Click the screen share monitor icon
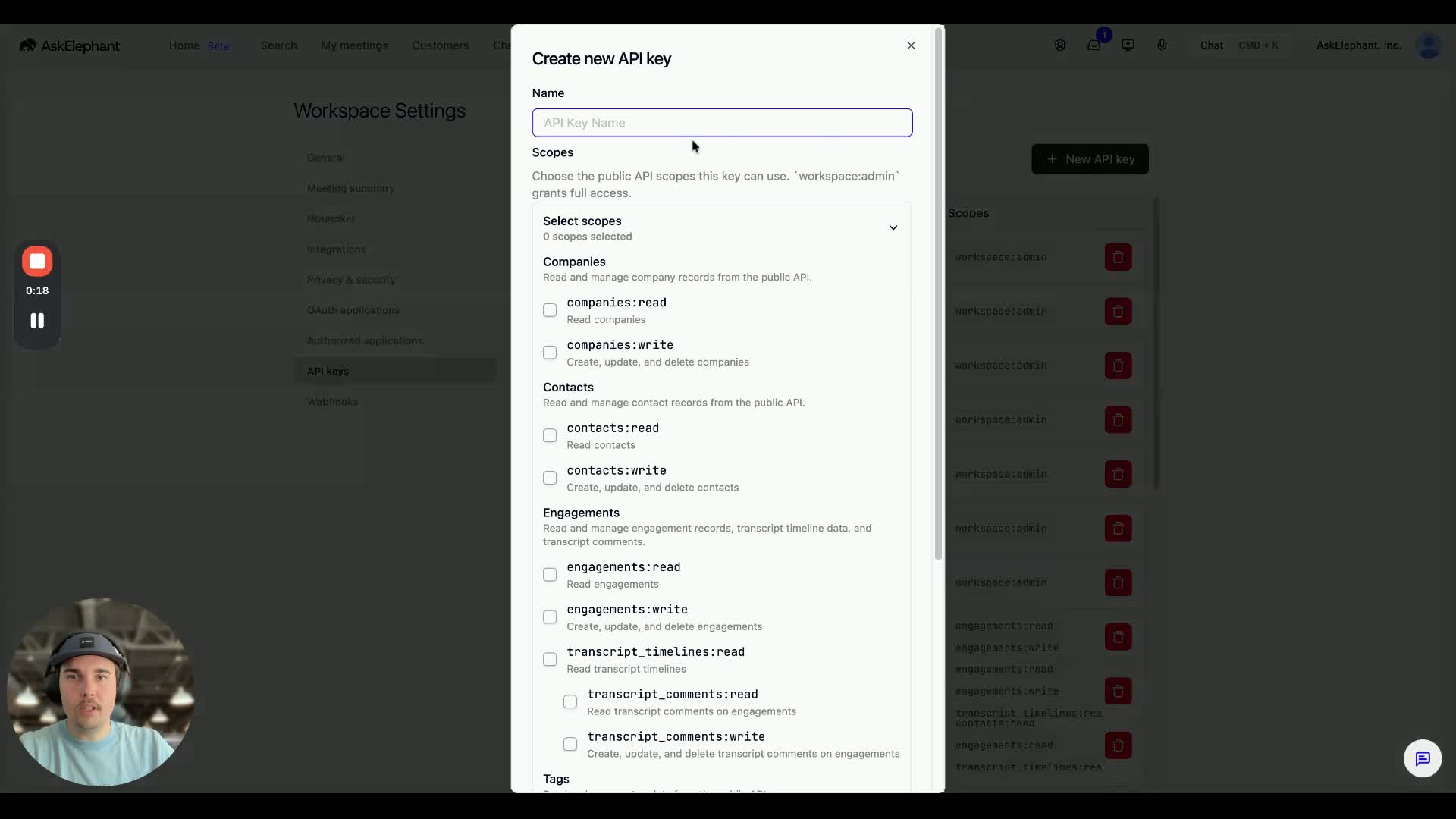Image resolution: width=1456 pixels, height=819 pixels. (1128, 45)
